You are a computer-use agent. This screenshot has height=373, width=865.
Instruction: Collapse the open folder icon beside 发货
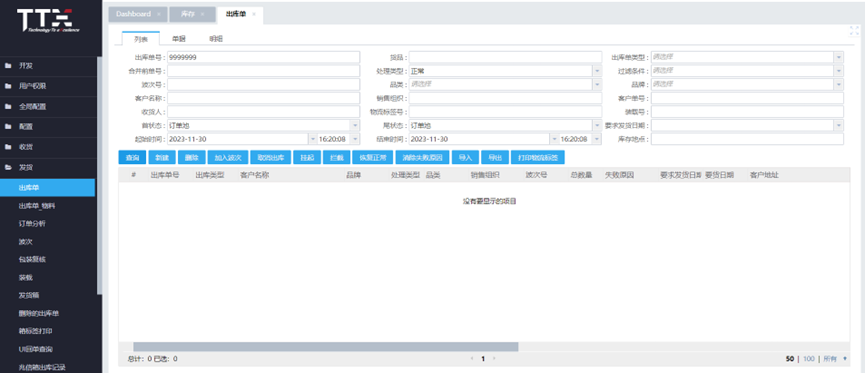point(8,167)
